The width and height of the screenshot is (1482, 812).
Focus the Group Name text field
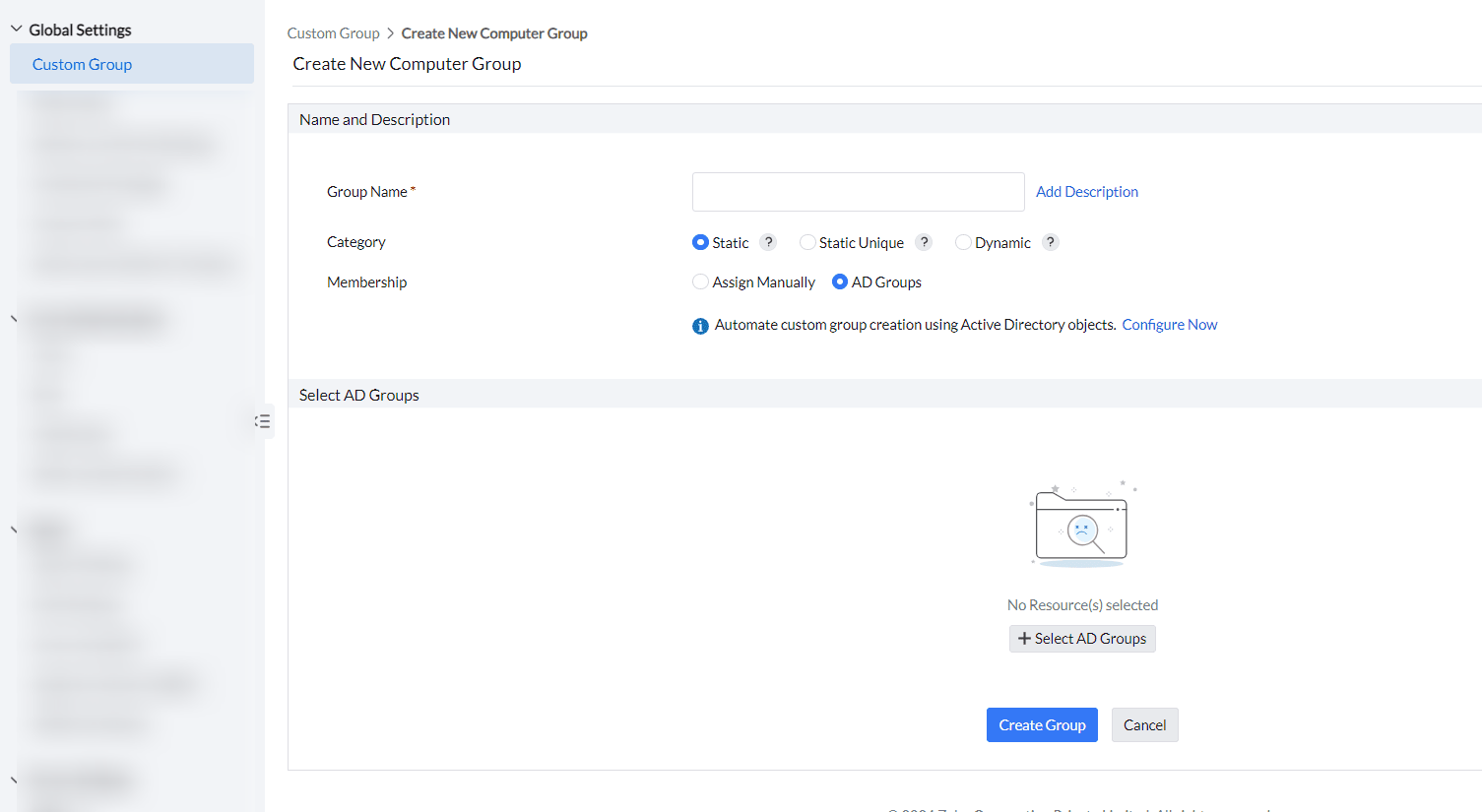click(858, 192)
